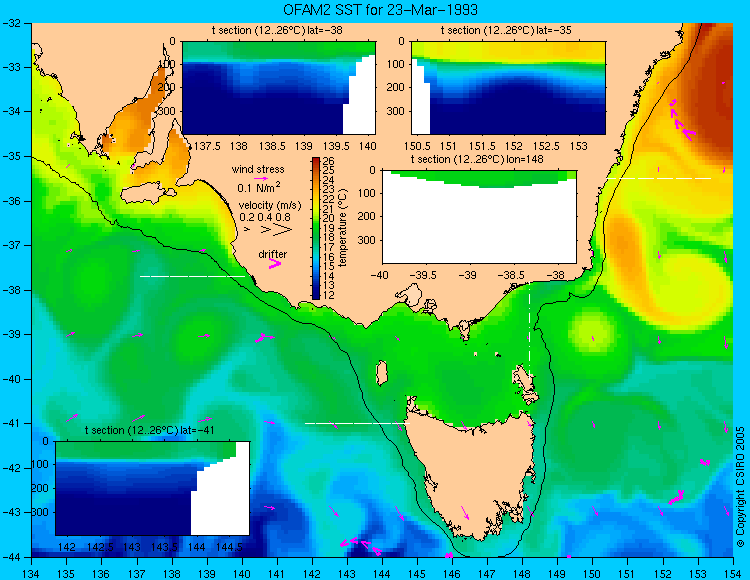The image size is (750, 580).
Task: Click the -38.5 tick of lon=148 inset
Action: [511, 275]
